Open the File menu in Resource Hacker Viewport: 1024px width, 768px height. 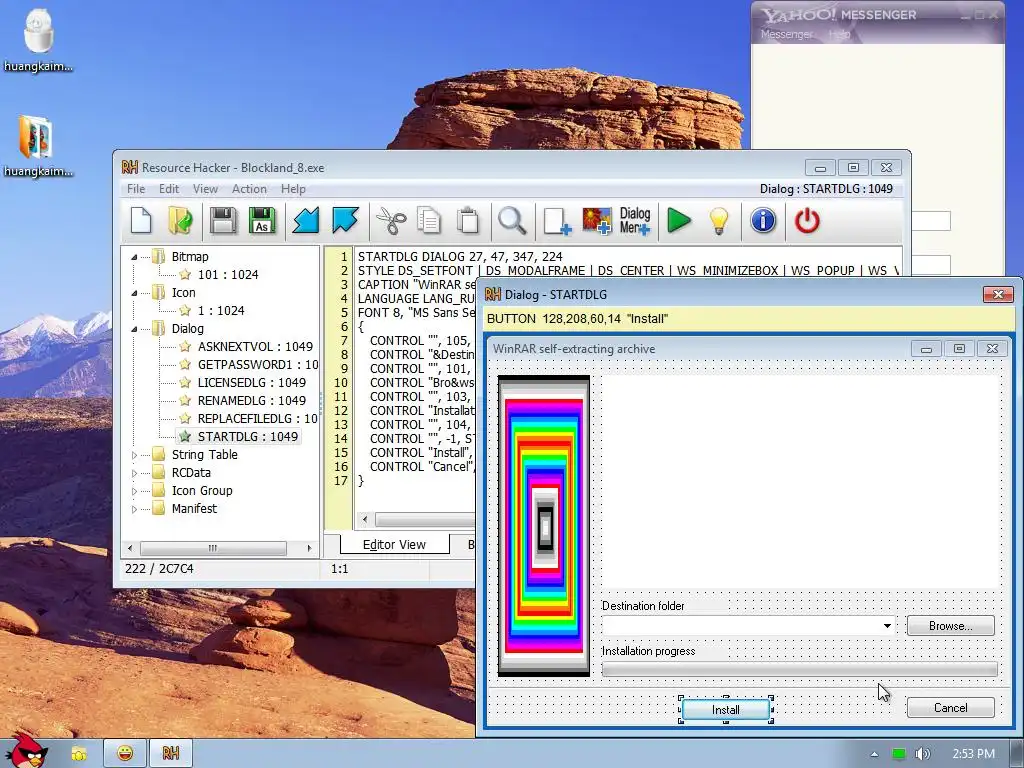pos(136,189)
